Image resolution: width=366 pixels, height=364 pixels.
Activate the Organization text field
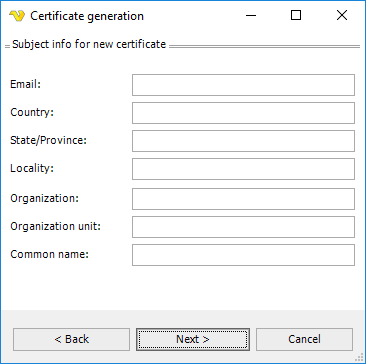tap(243, 199)
